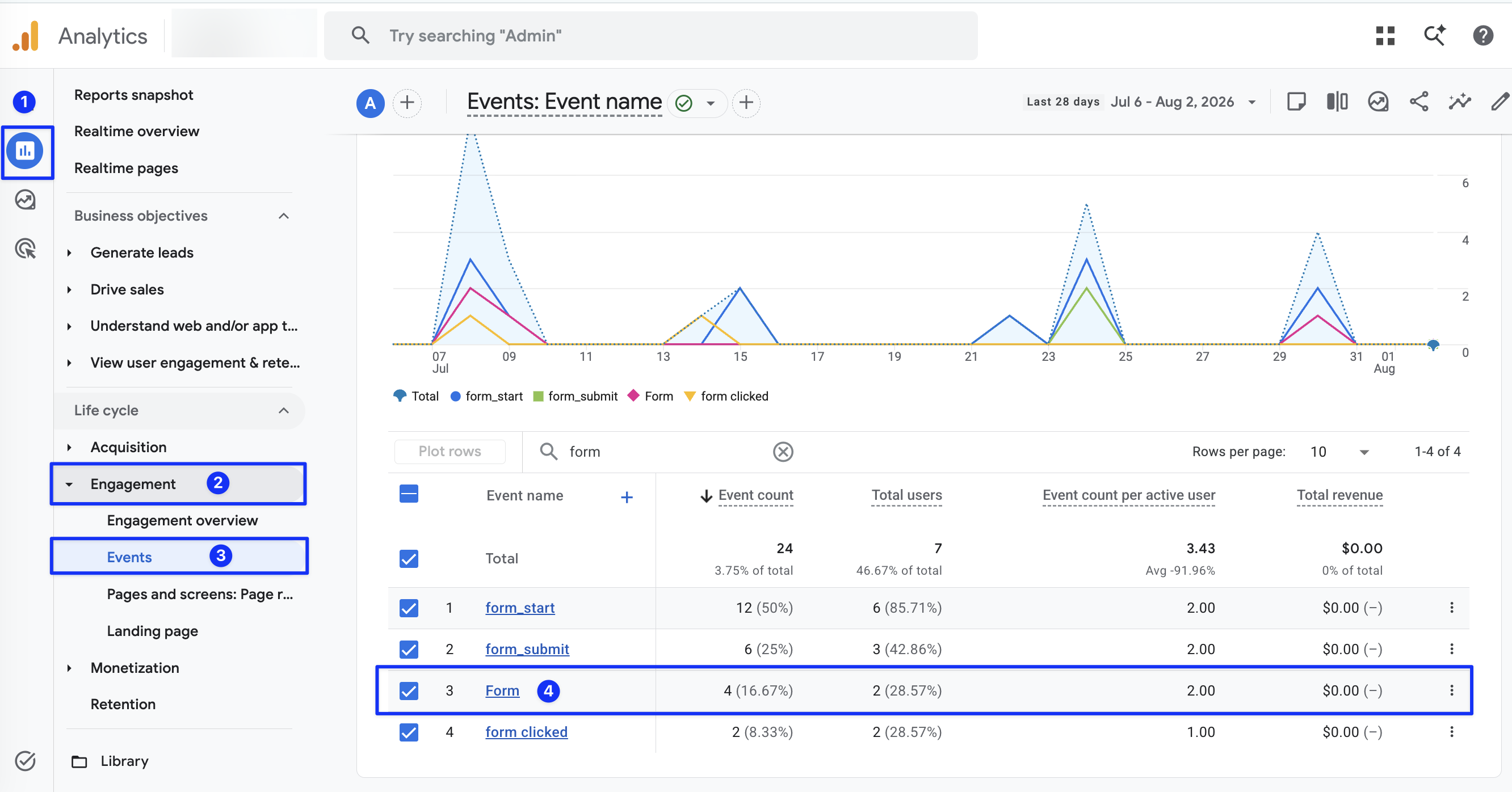1512x792 pixels.
Task: Click the top search bar field
Action: click(650, 36)
